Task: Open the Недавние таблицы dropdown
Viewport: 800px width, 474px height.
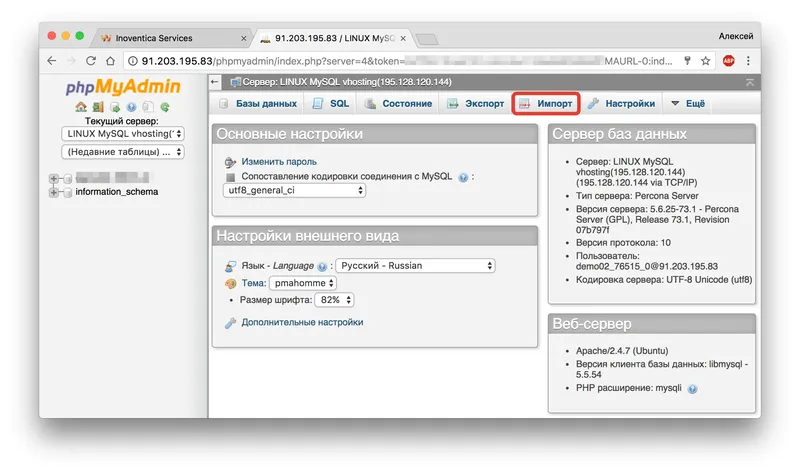Action: pos(122,152)
